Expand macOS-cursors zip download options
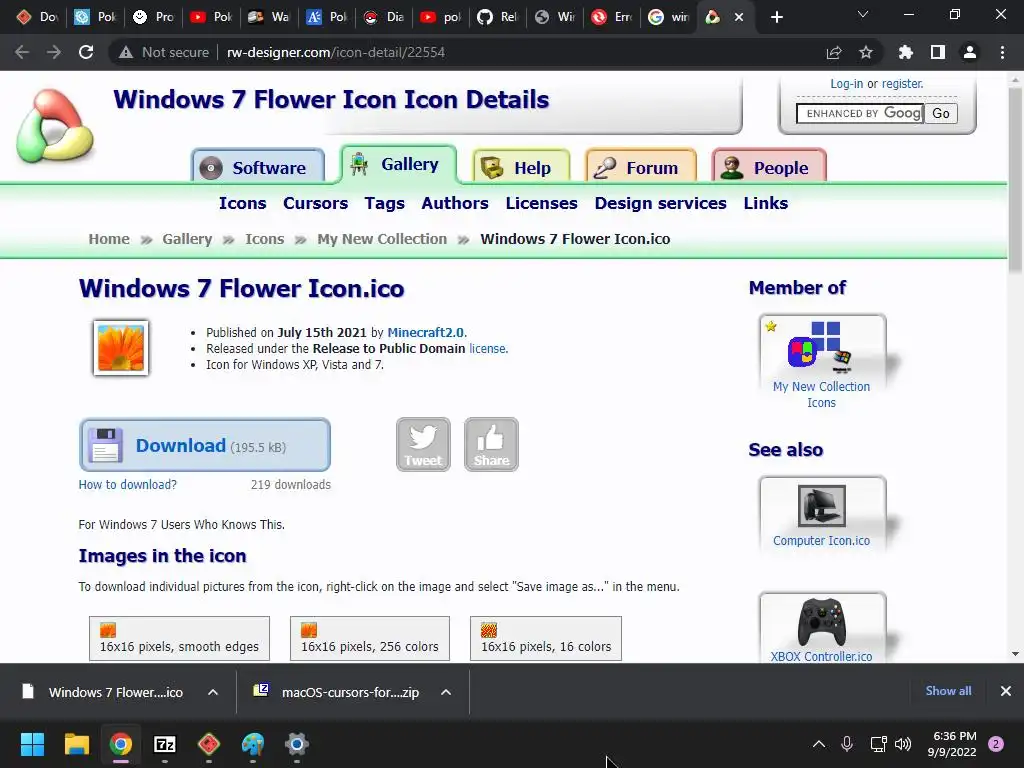This screenshot has width=1024, height=768. (446, 692)
